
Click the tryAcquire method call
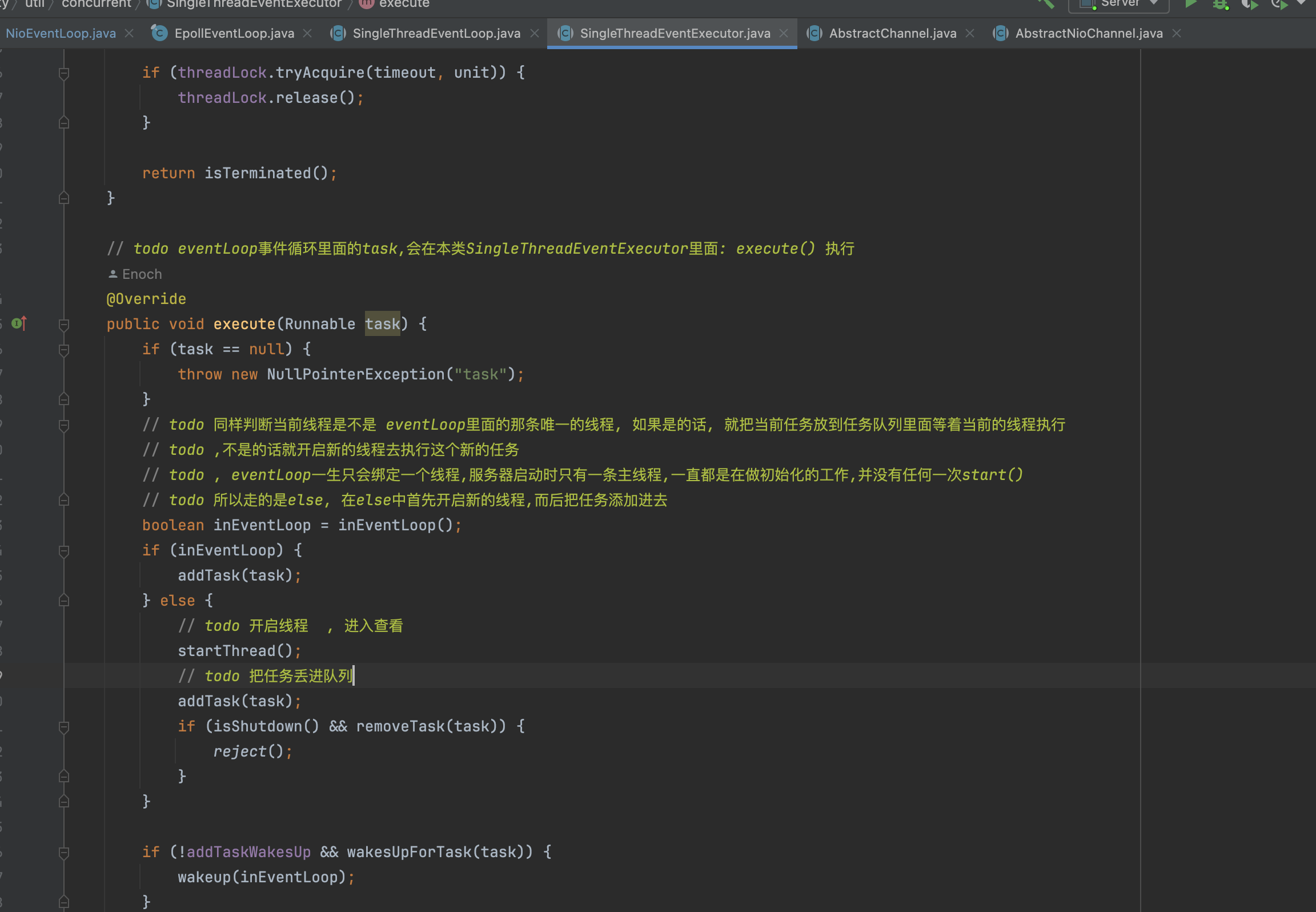tap(320, 73)
